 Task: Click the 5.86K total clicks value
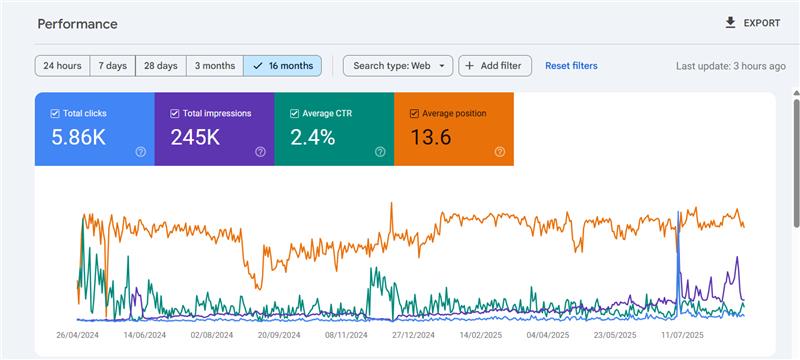coord(79,137)
